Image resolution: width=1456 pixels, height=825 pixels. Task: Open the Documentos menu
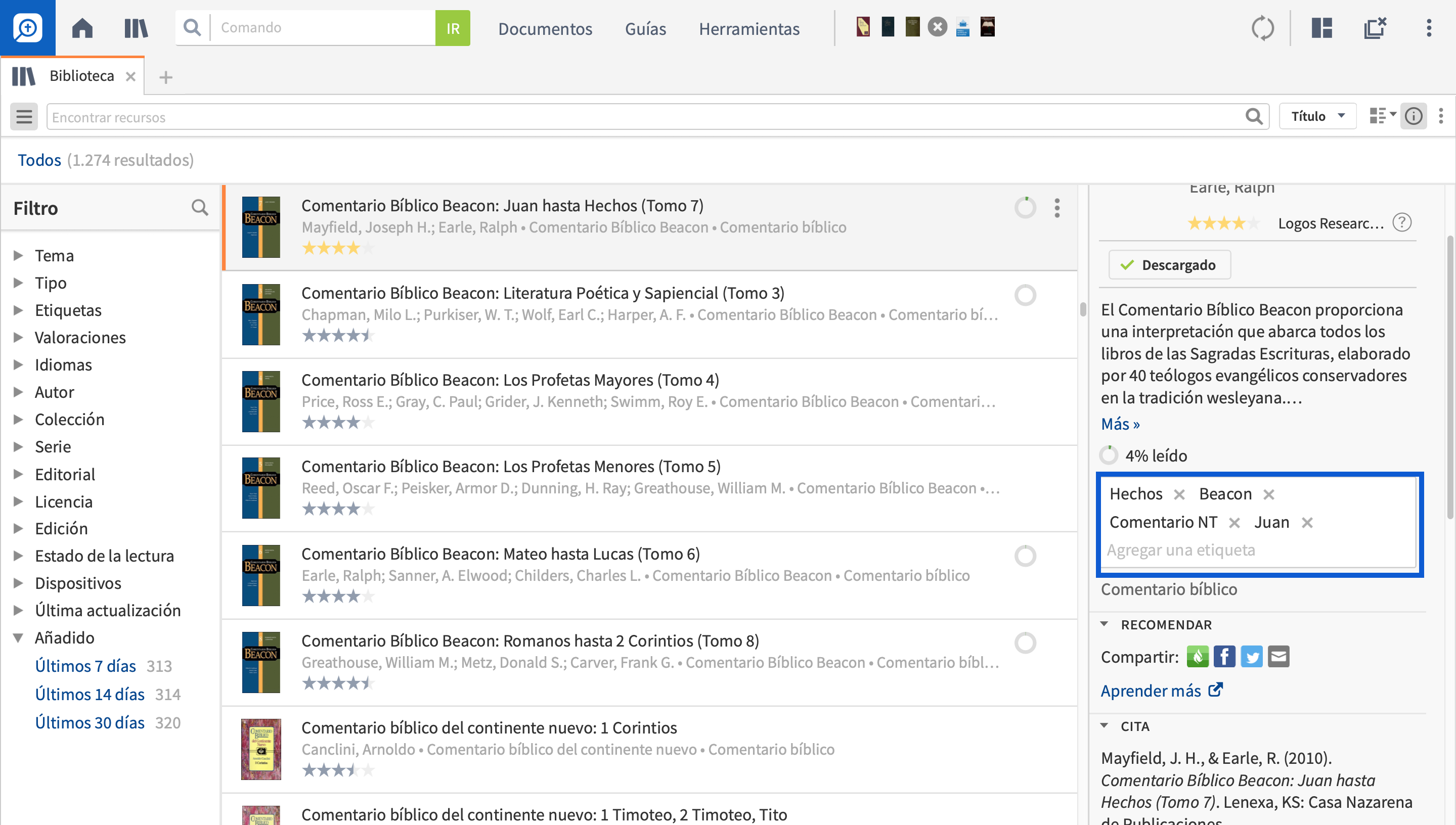(545, 28)
